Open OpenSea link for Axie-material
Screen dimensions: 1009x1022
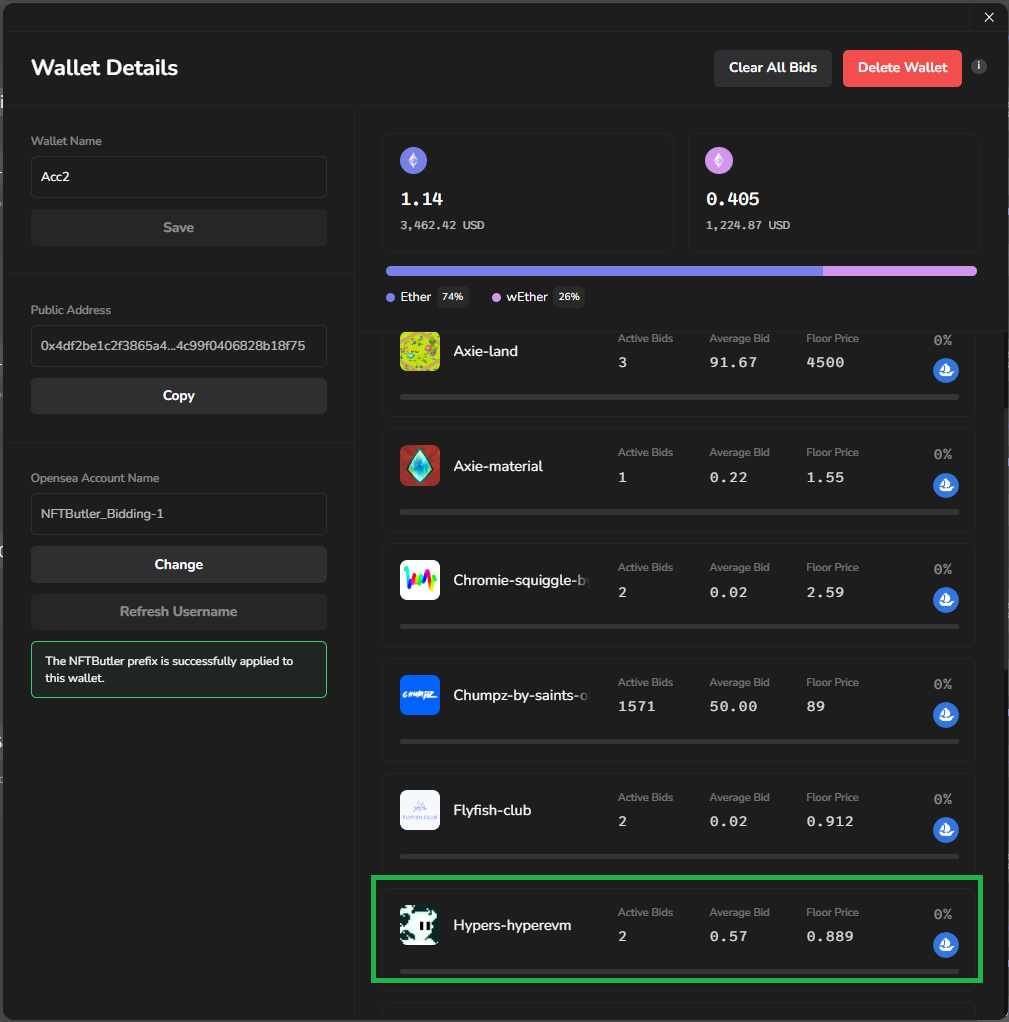click(946, 486)
